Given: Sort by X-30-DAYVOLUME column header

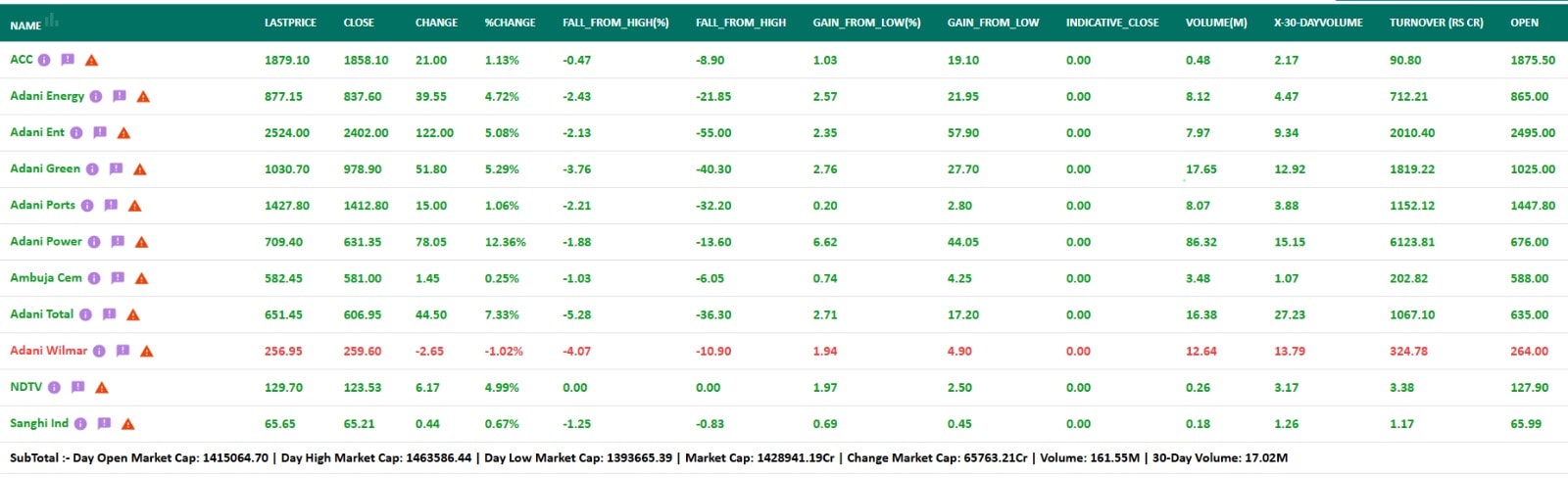Looking at the screenshot, I should pos(1318,23).
